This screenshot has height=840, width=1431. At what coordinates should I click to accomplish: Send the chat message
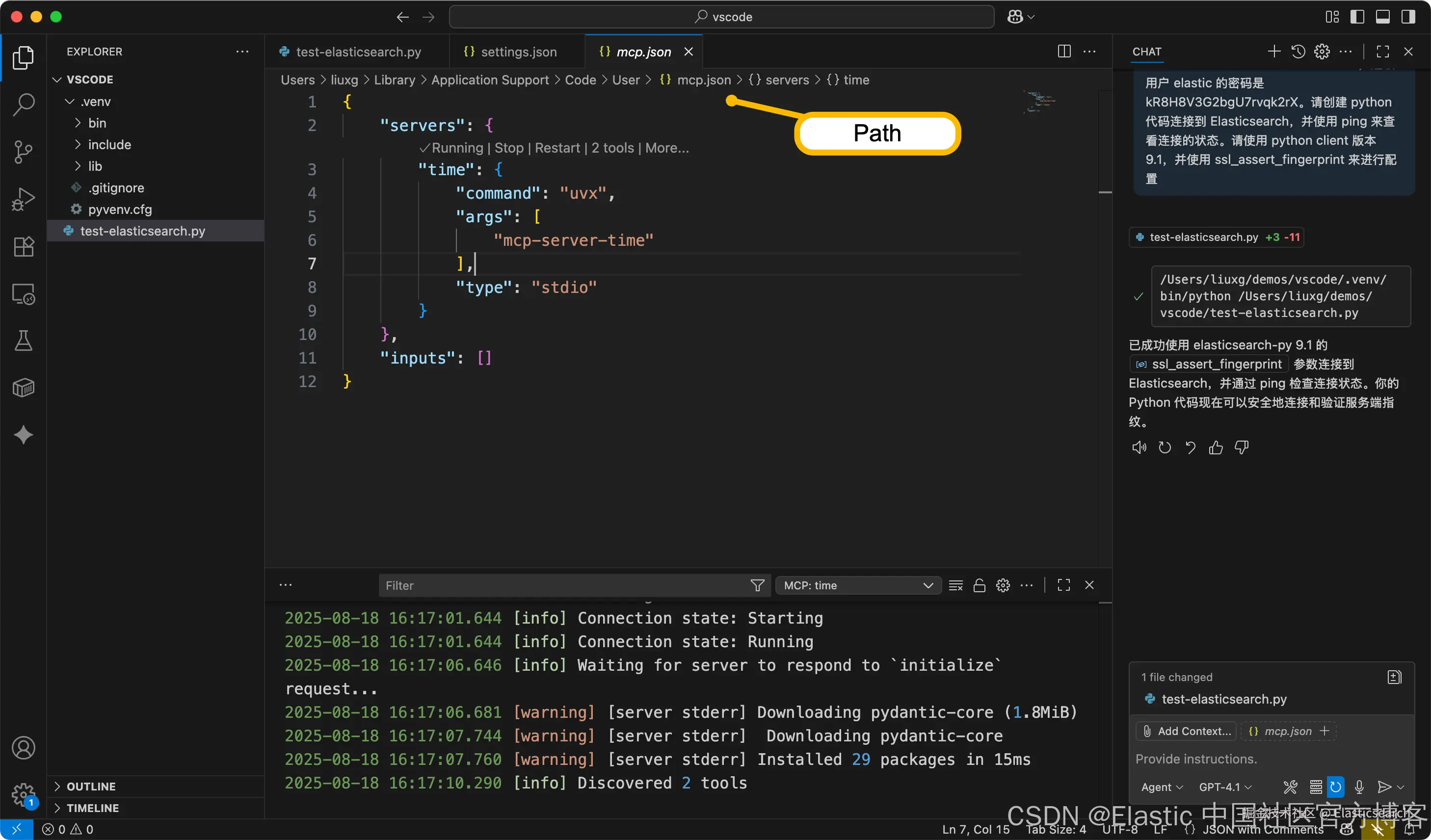point(1384,787)
